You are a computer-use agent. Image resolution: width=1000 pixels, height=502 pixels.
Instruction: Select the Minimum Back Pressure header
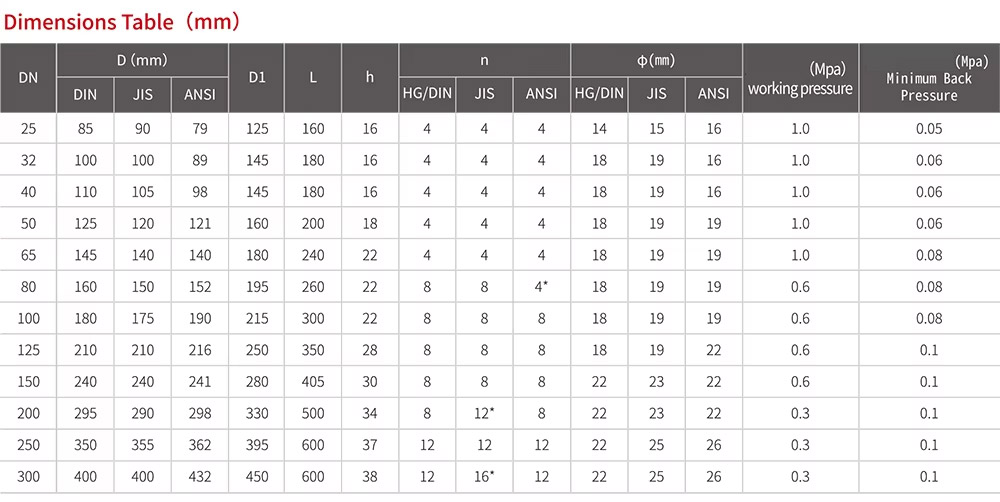[929, 79]
